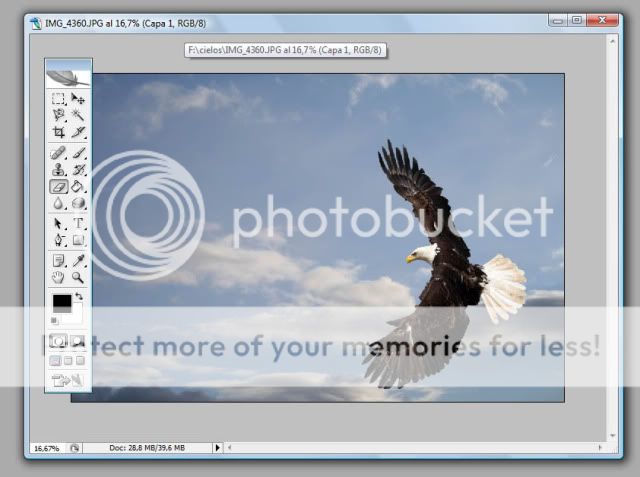Maximize the IMG_4360.JPG document window
The height and width of the screenshot is (477, 640).
(577, 20)
